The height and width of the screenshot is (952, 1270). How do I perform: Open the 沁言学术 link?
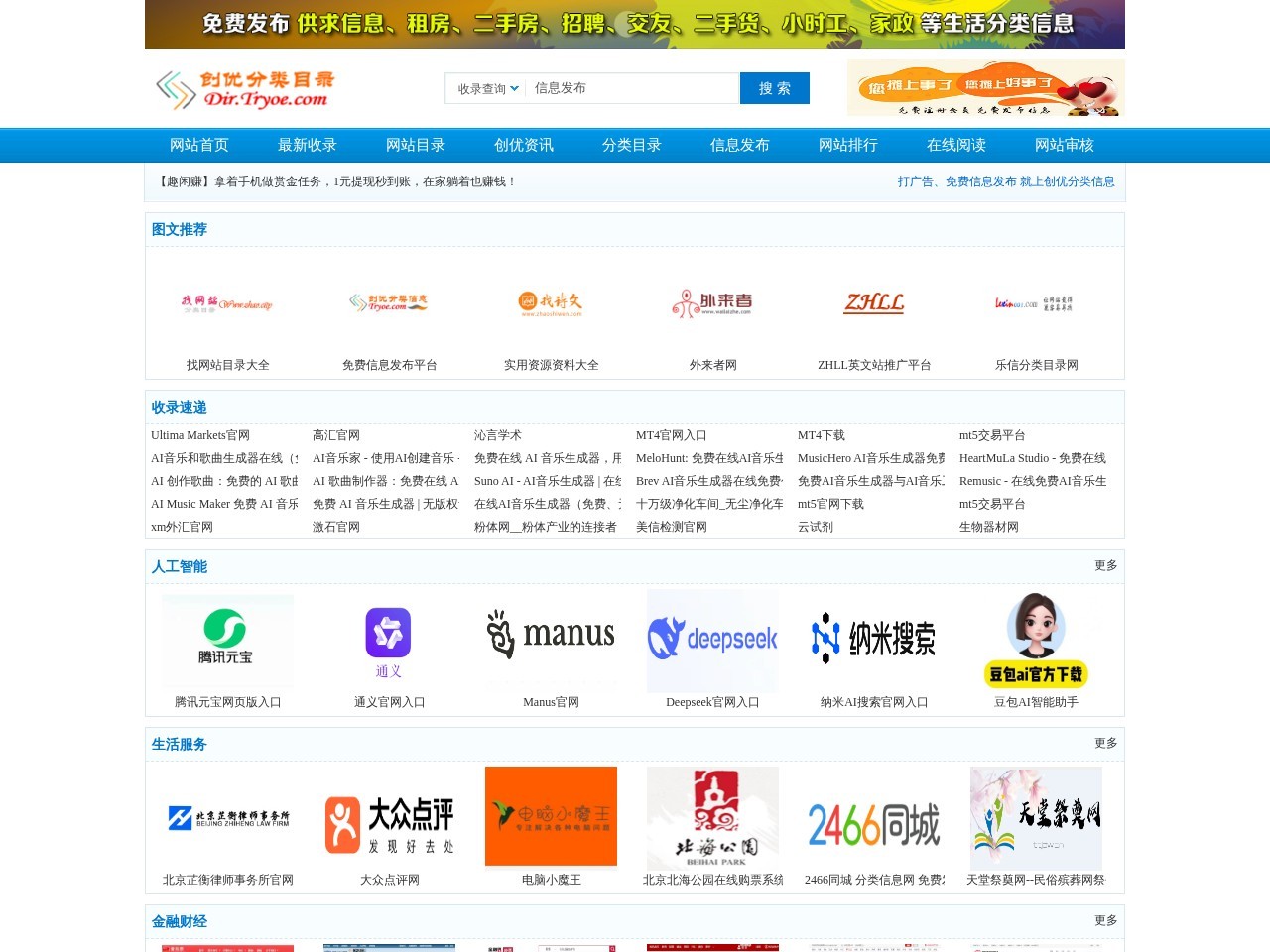pyautogui.click(x=498, y=435)
